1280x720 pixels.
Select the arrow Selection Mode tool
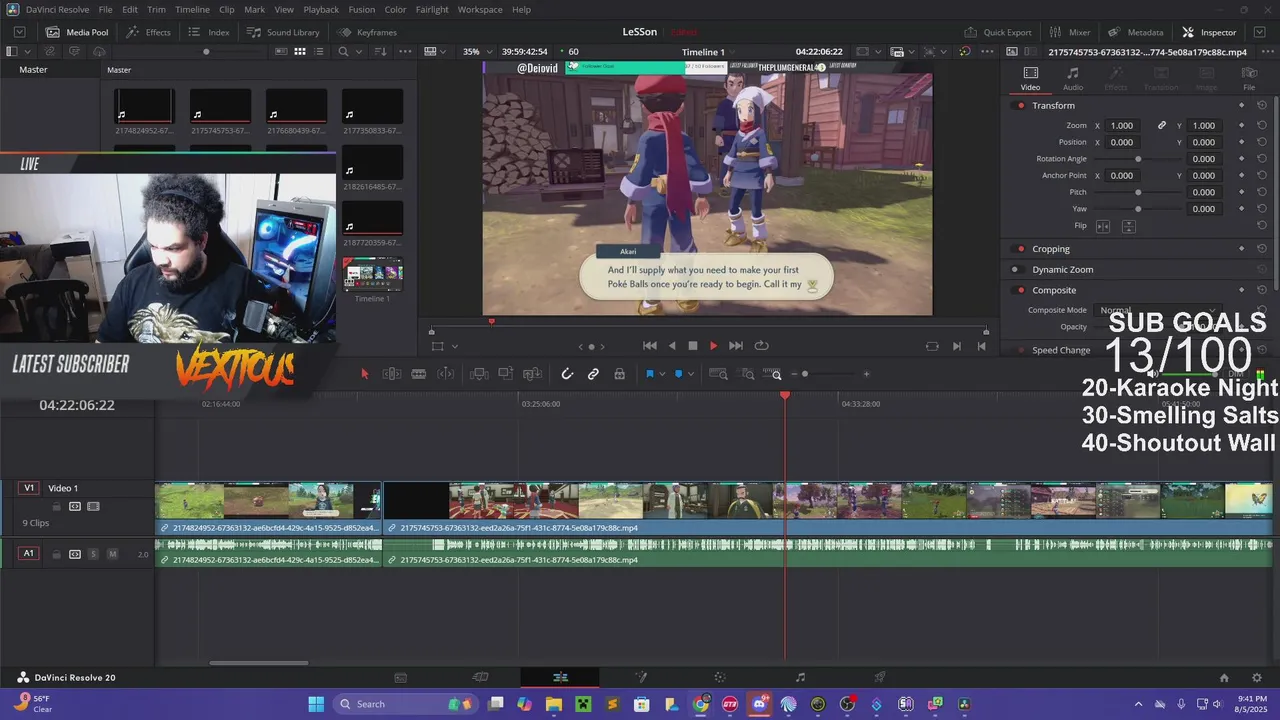pos(364,374)
